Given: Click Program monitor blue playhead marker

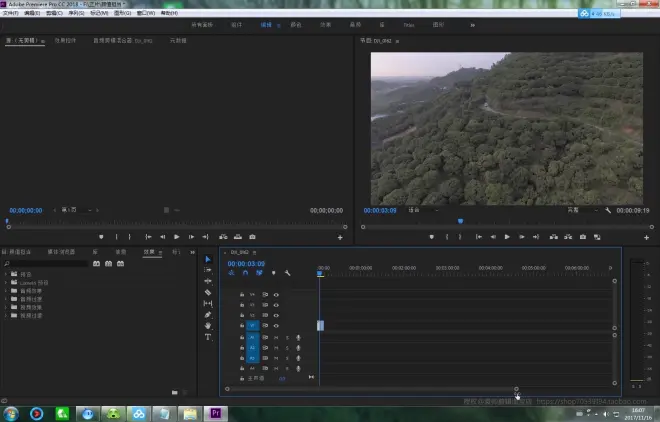Looking at the screenshot, I should click(x=460, y=221).
